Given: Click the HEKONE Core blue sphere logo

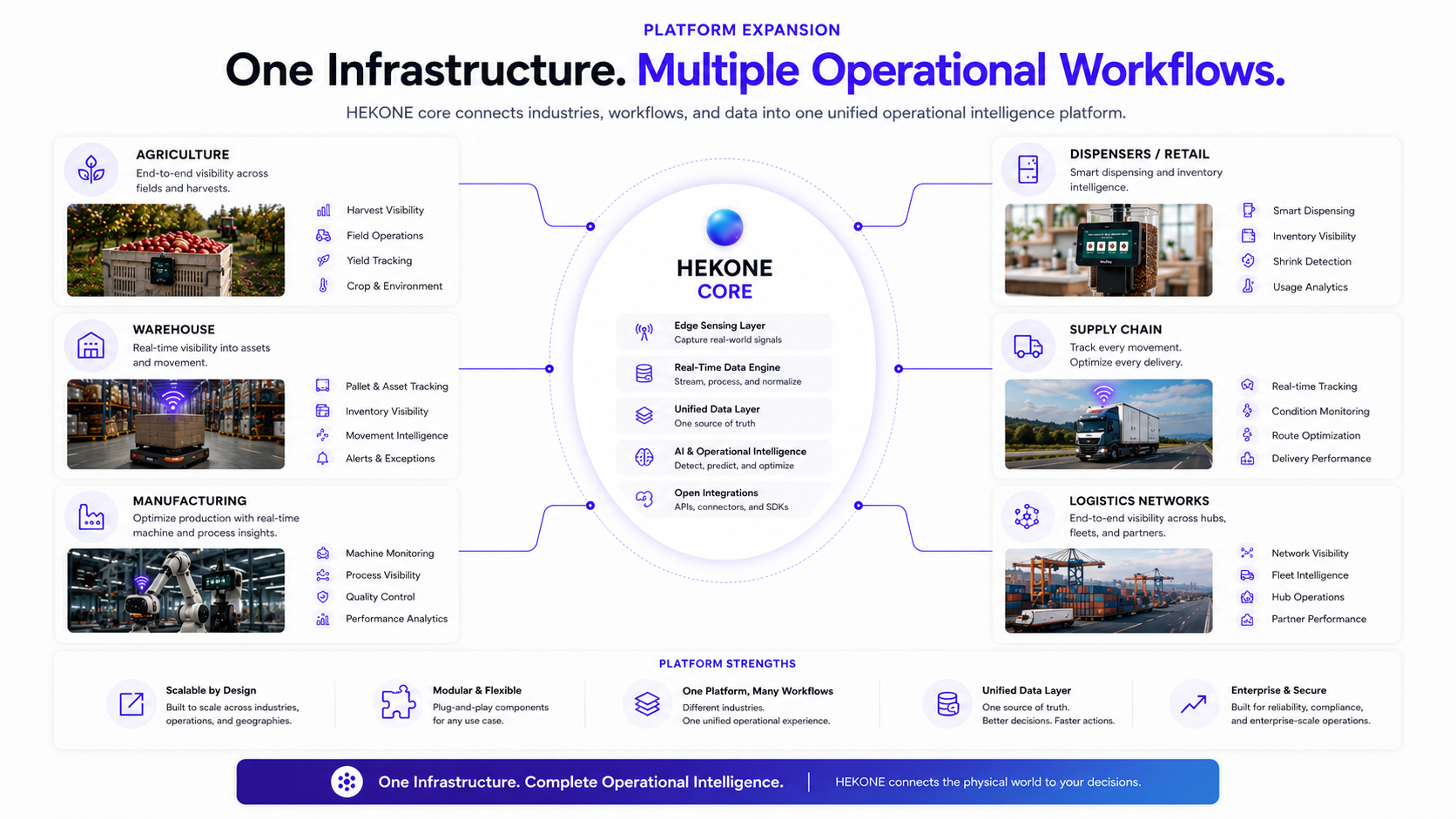Looking at the screenshot, I should 725,228.
